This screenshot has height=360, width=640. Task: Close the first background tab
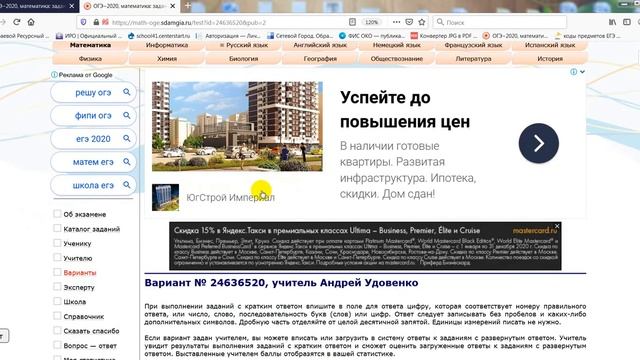pyautogui.click(x=72, y=6)
